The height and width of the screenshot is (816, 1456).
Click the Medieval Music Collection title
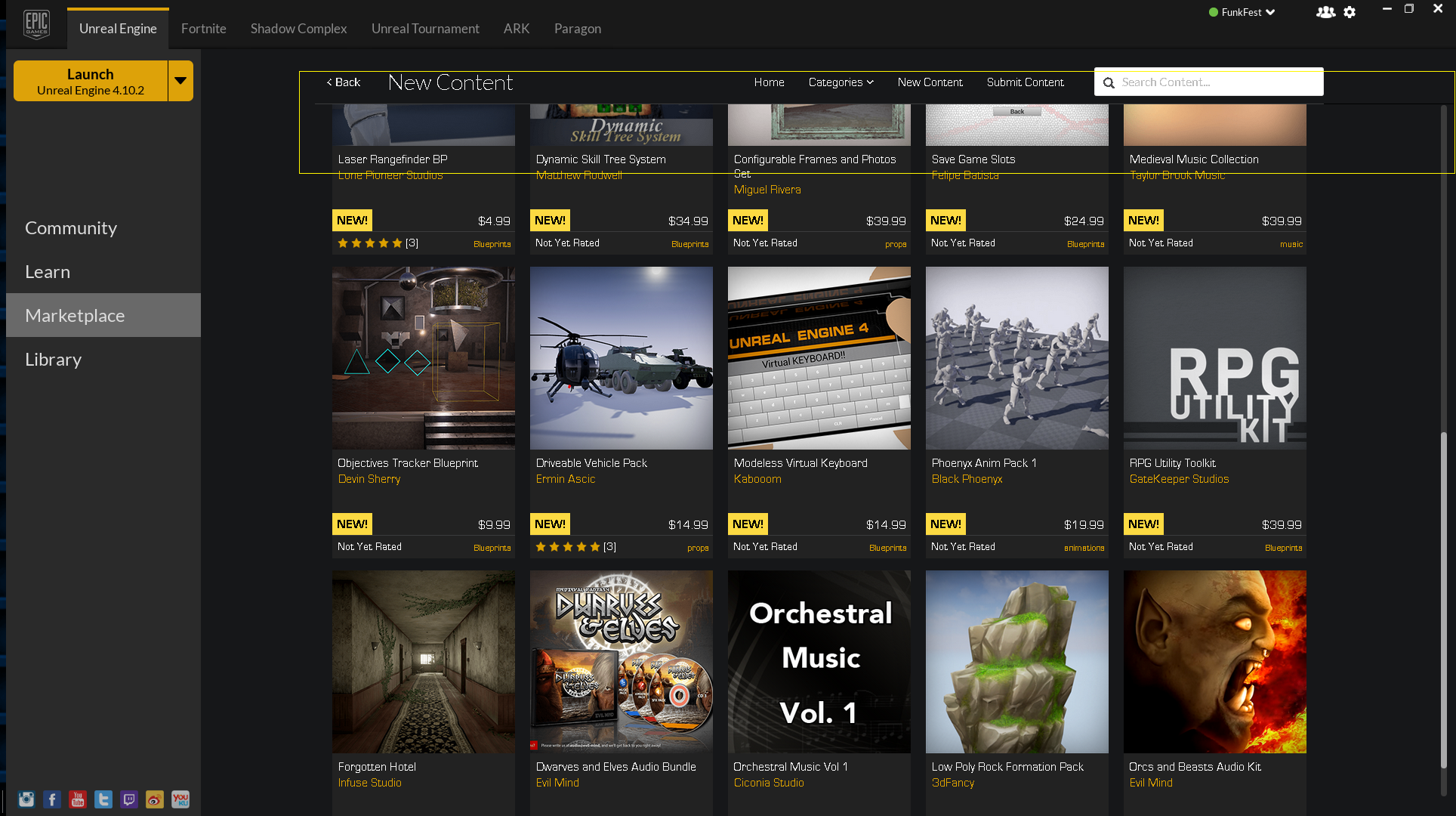point(1194,159)
